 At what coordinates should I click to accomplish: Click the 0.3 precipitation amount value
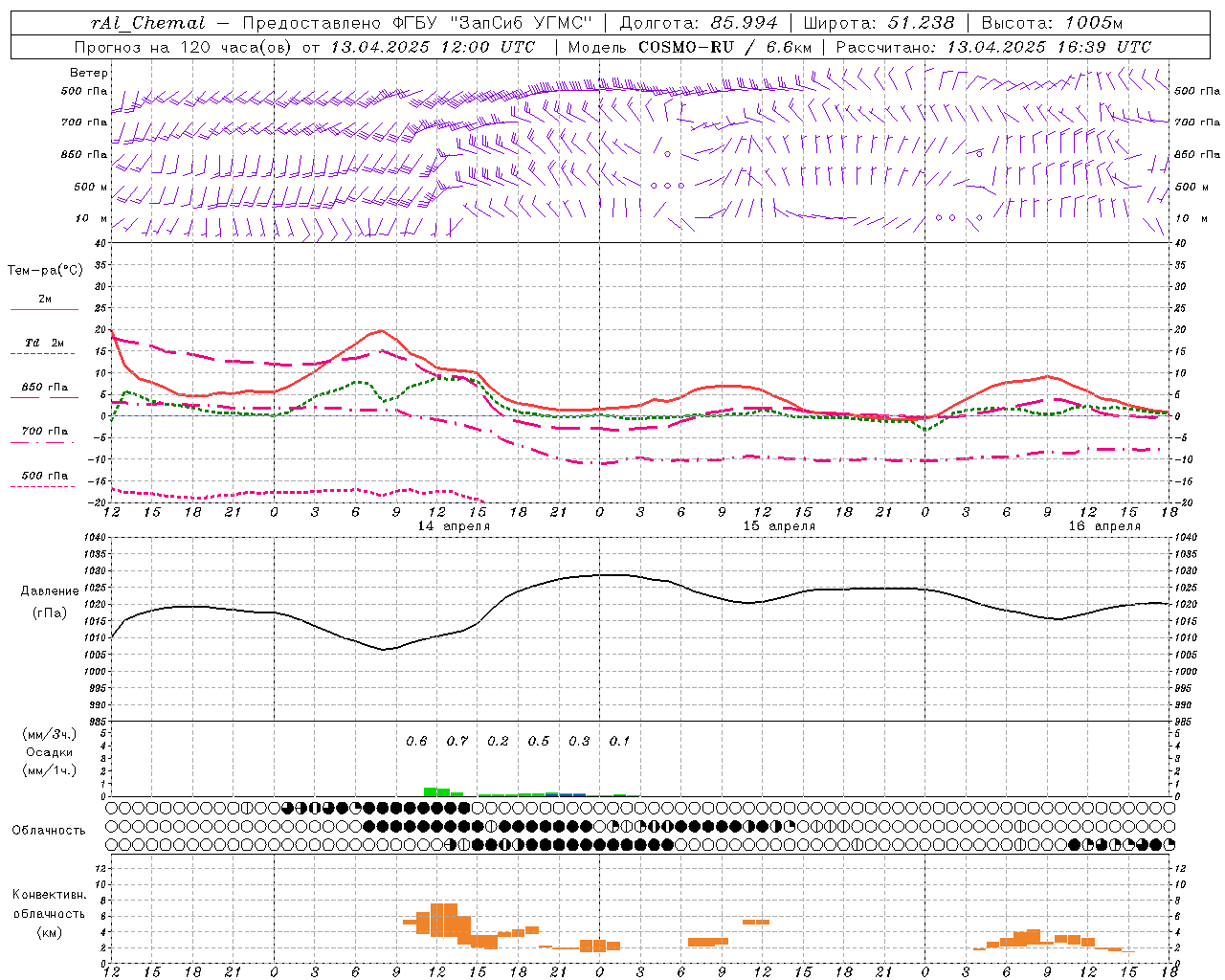click(x=579, y=742)
